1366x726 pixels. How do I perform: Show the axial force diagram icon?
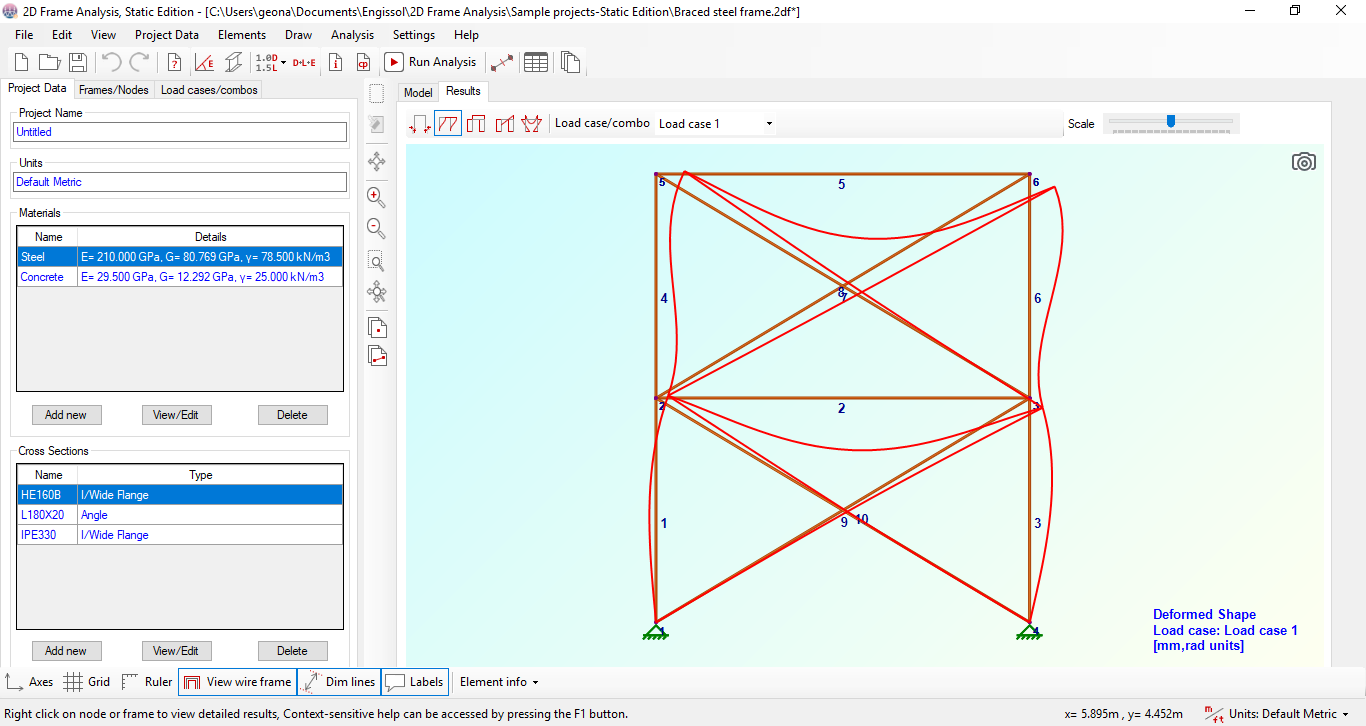coord(476,124)
